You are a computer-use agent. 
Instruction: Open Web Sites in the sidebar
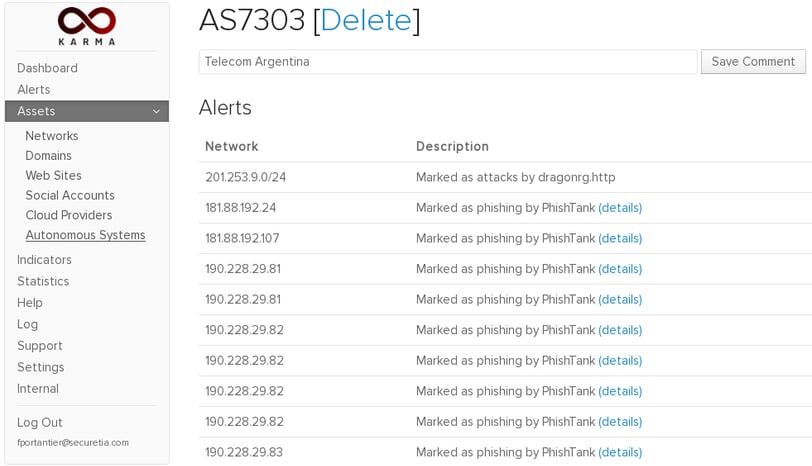(53, 176)
